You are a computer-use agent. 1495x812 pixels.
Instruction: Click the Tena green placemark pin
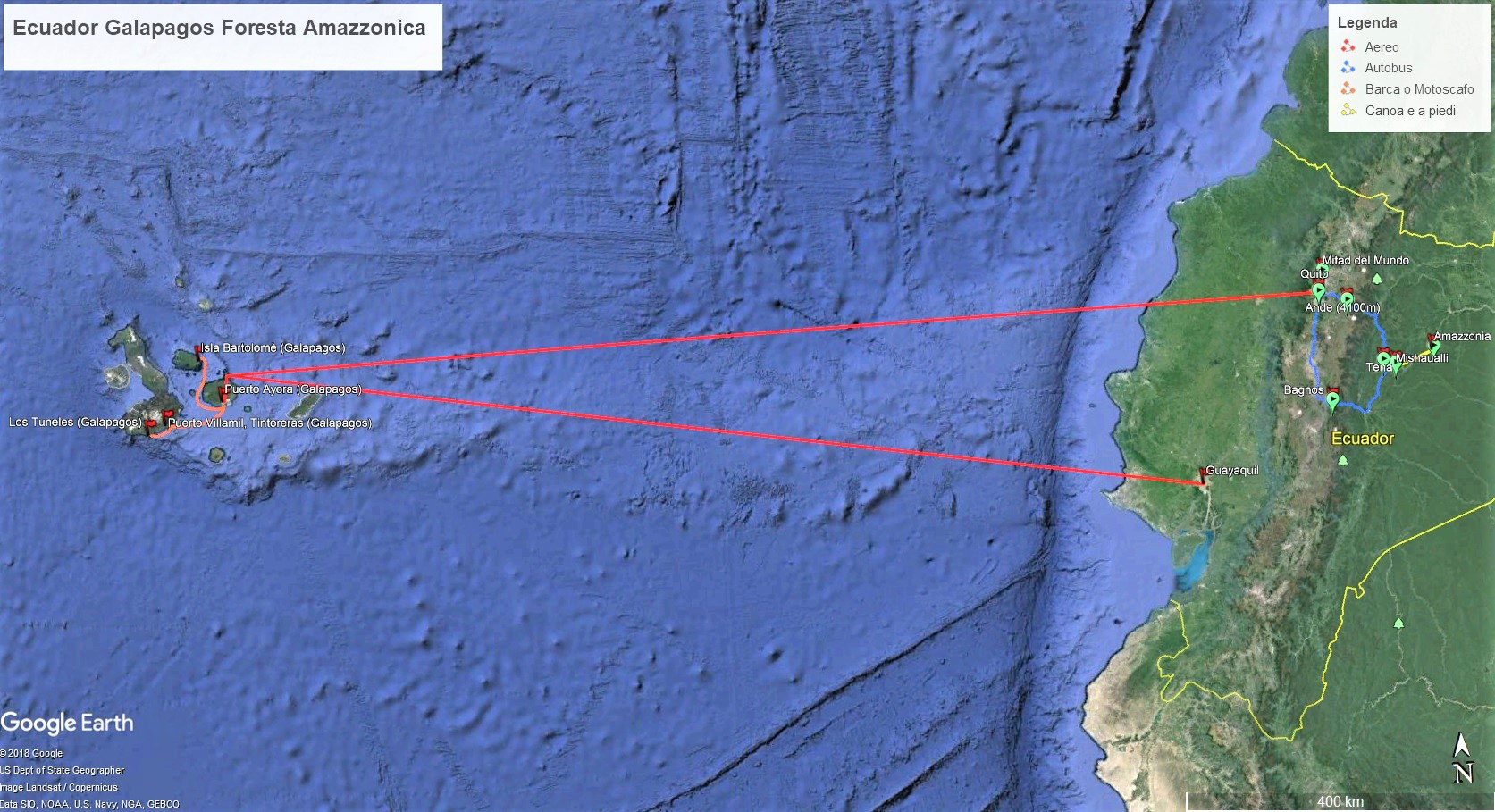tap(1383, 358)
